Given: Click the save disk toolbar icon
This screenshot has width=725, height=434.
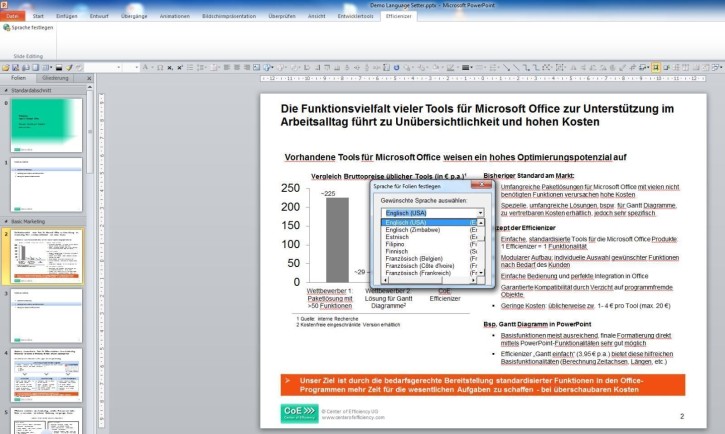Looking at the screenshot, I should point(15,67).
